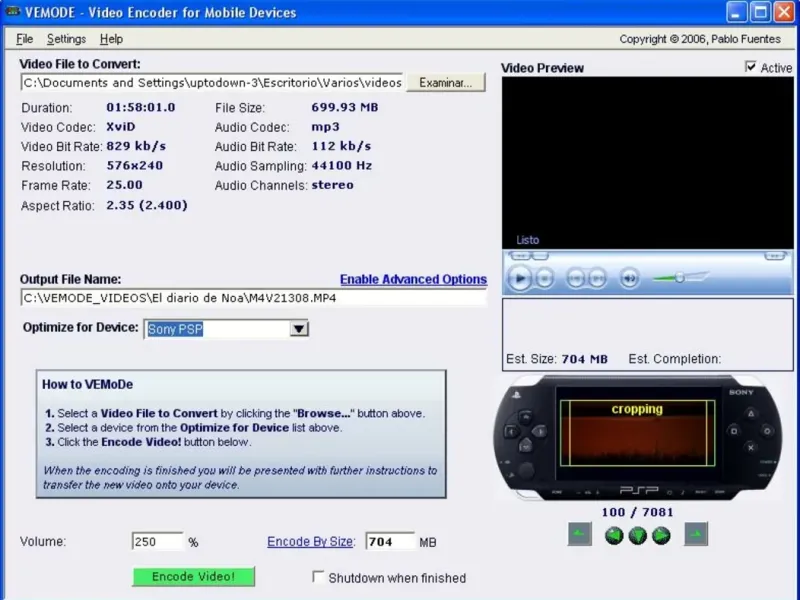Viewport: 800px width, 600px height.
Task: Adjust the preview player volume slider
Action: [x=679, y=277]
